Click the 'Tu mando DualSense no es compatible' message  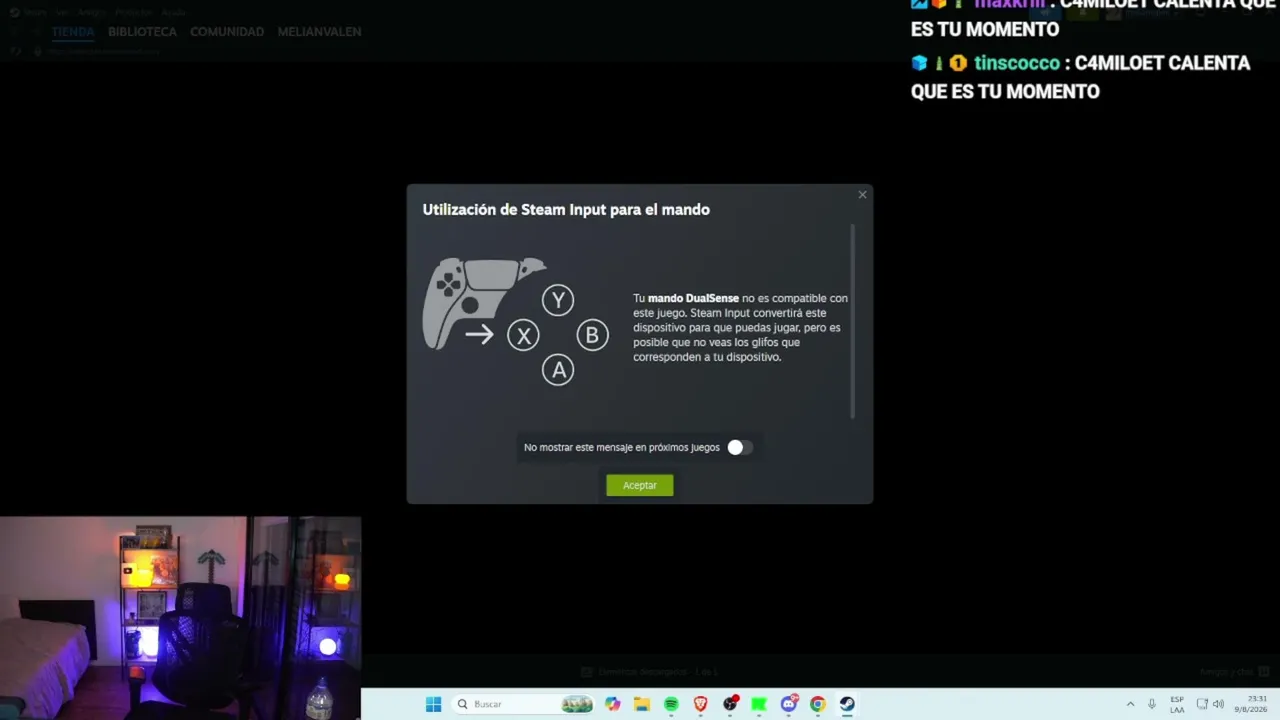coord(740,327)
